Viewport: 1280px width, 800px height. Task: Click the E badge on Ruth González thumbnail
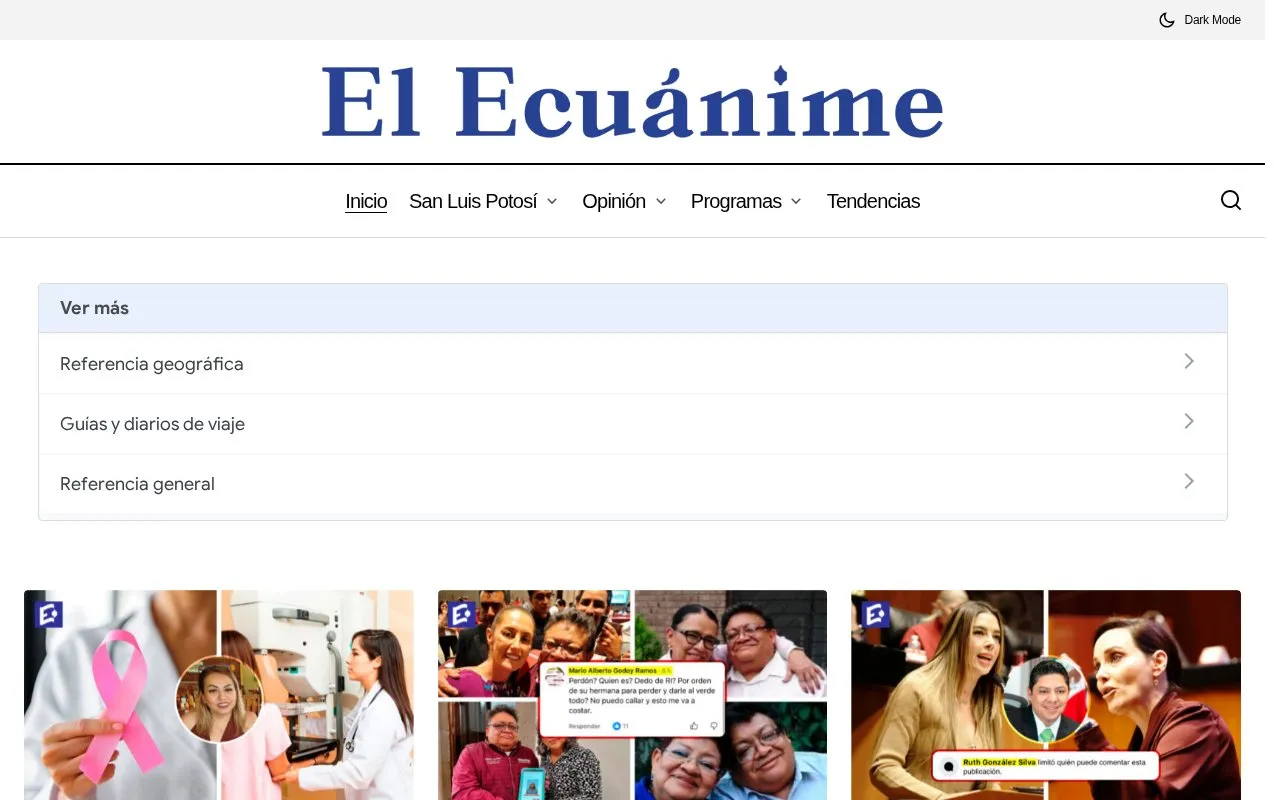(876, 614)
